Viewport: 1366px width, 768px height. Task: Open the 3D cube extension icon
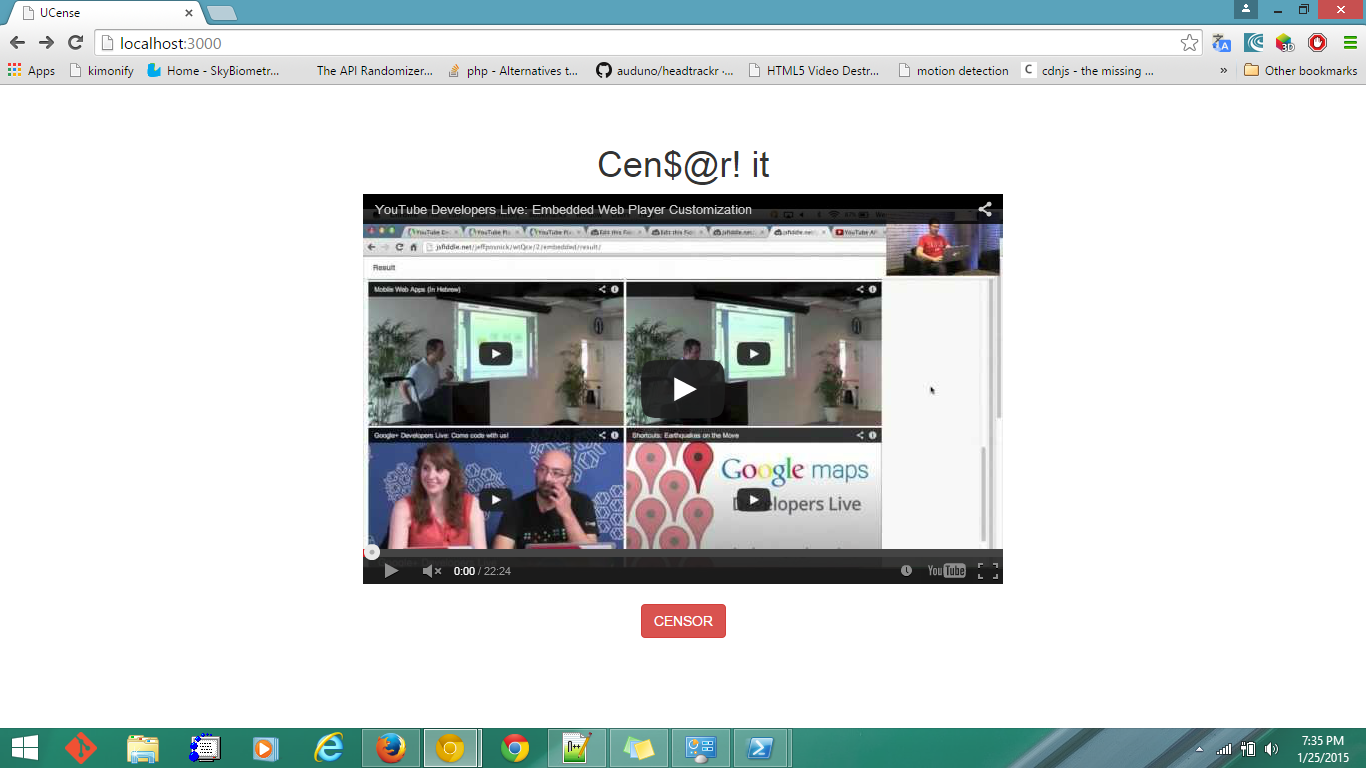(x=1285, y=43)
